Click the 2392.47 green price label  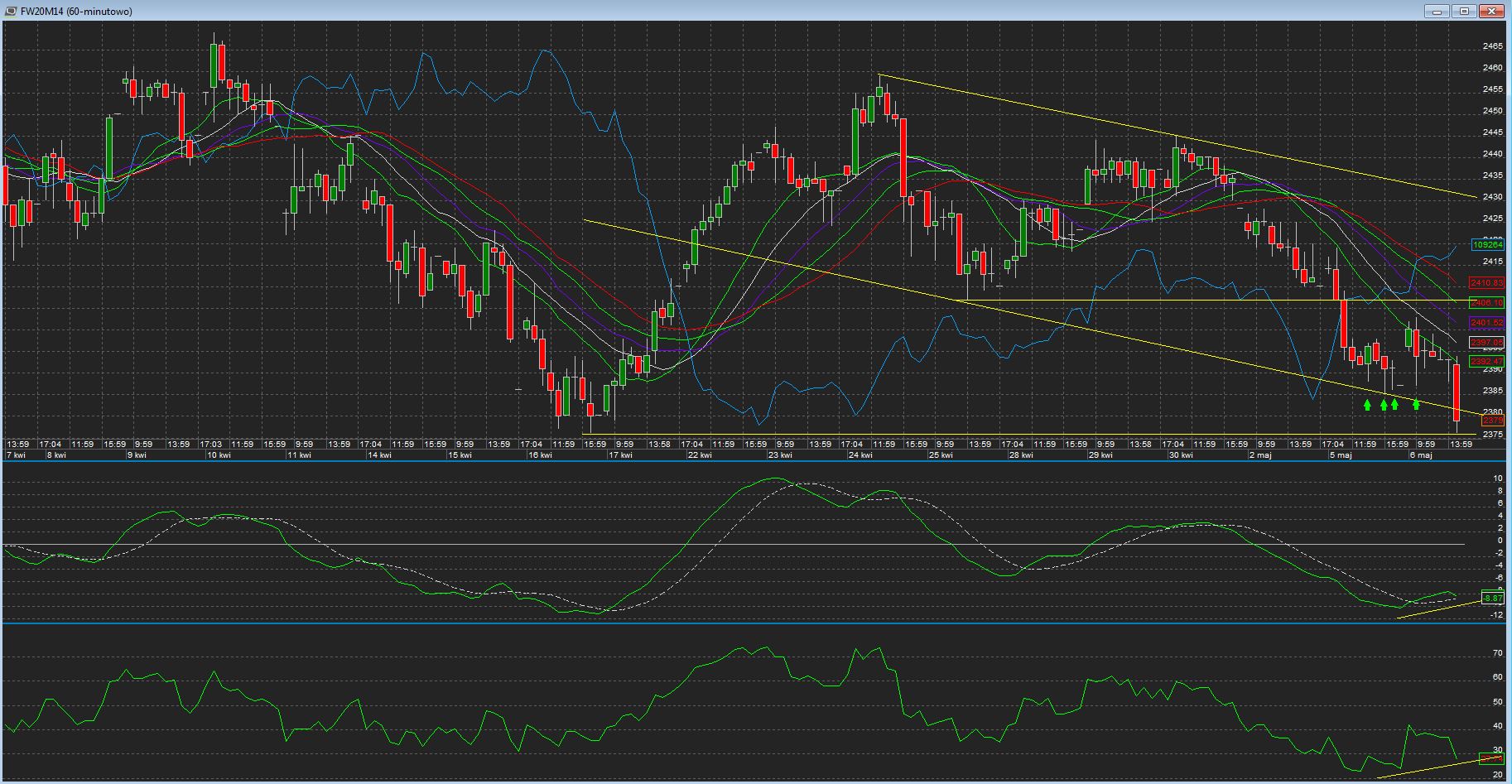[x=1487, y=362]
